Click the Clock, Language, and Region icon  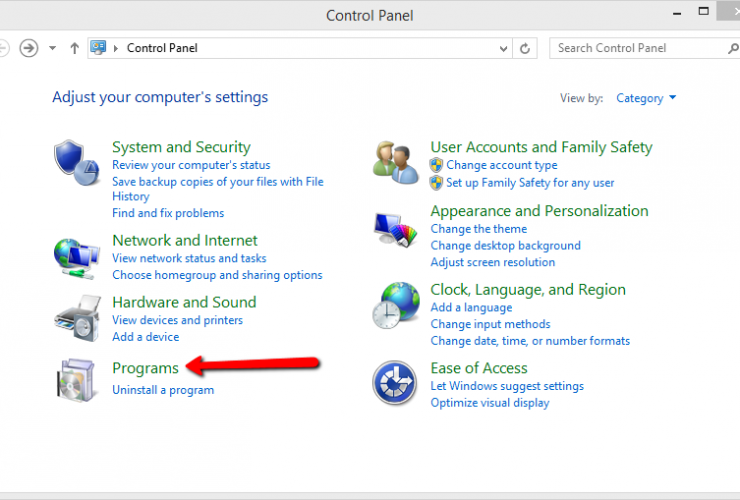pyautogui.click(x=395, y=306)
